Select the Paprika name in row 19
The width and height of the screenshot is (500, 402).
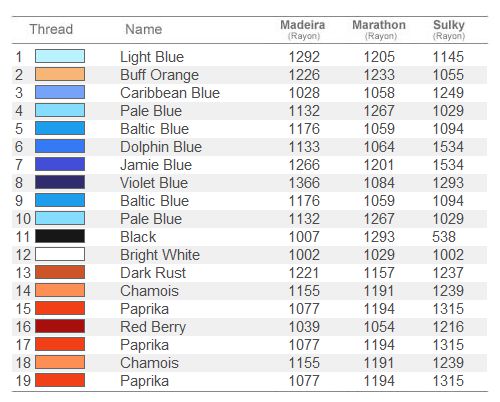pos(144,381)
